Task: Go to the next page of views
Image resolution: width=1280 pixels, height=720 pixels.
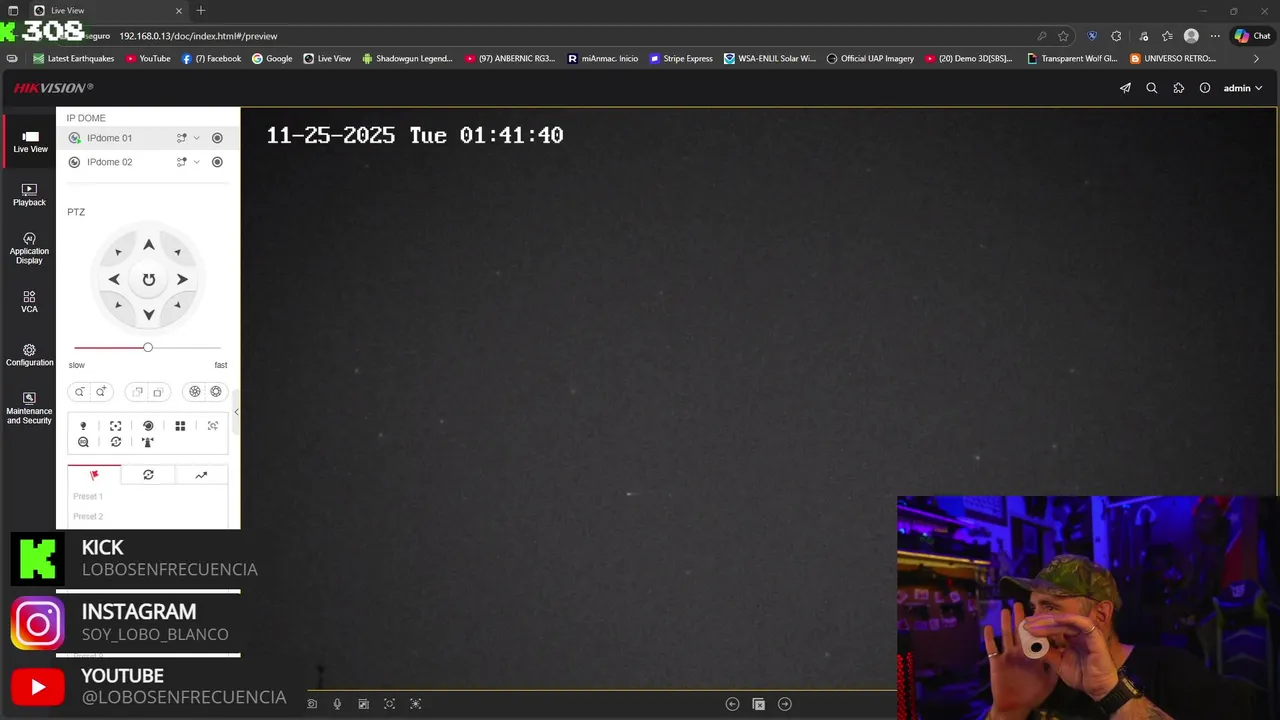Action: [x=785, y=704]
